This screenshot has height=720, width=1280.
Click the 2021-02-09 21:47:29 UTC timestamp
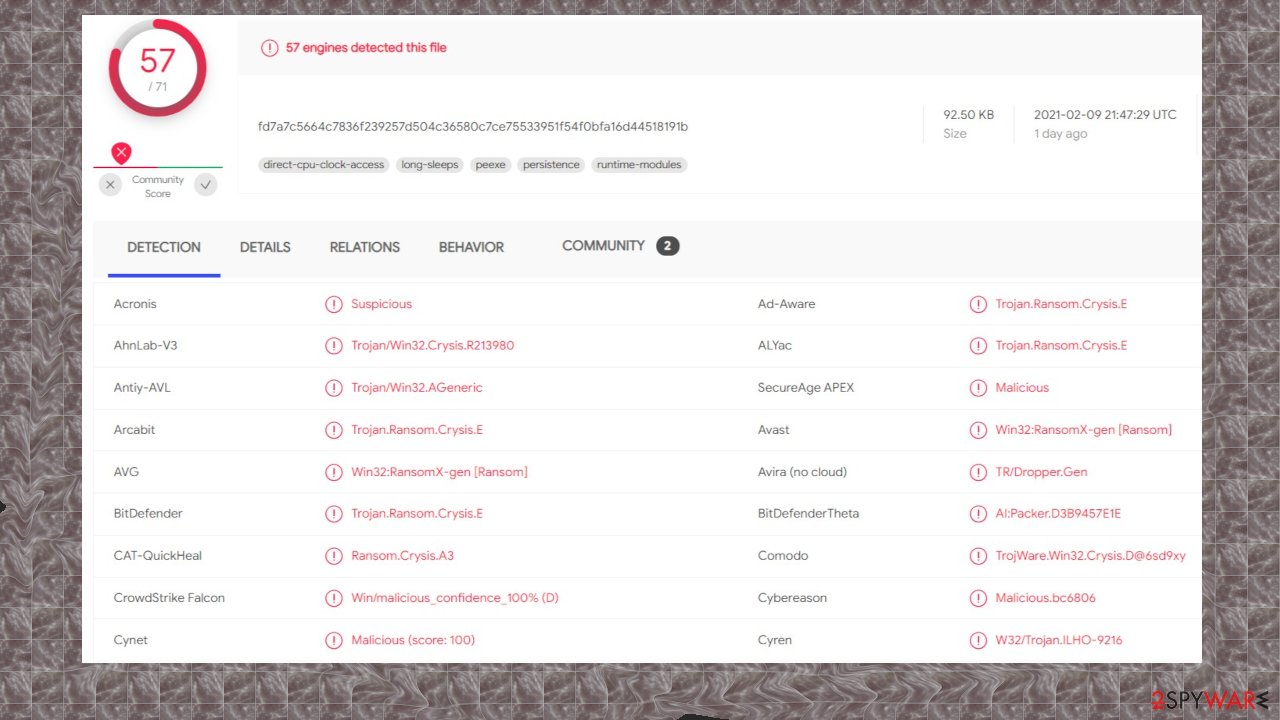click(x=1105, y=115)
